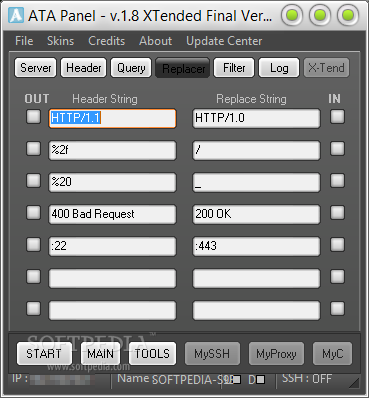Click the MySSH button
The height and width of the screenshot is (398, 369).
(x=212, y=354)
